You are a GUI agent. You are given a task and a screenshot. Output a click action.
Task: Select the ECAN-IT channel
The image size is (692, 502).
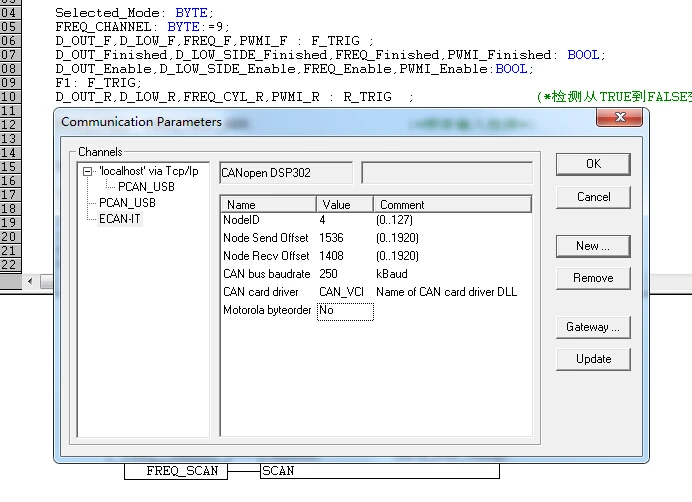[120, 219]
